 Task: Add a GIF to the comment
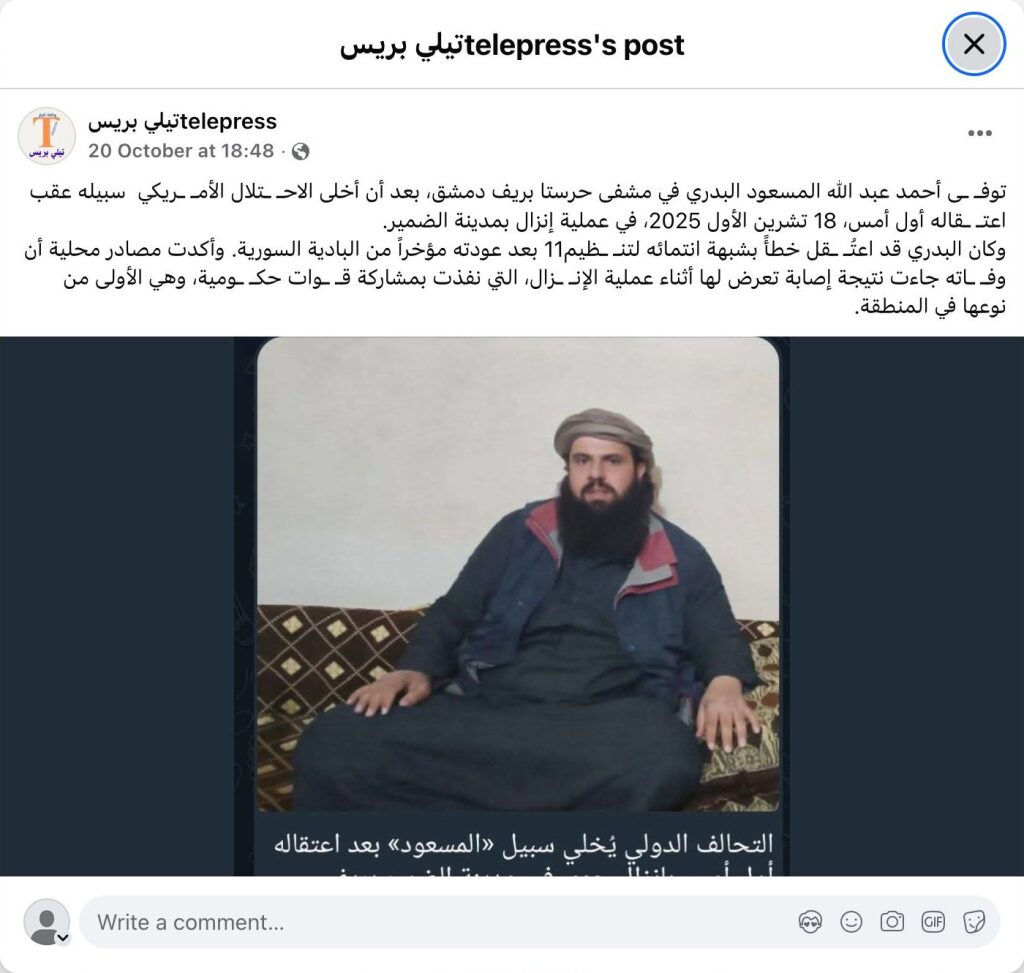(933, 922)
